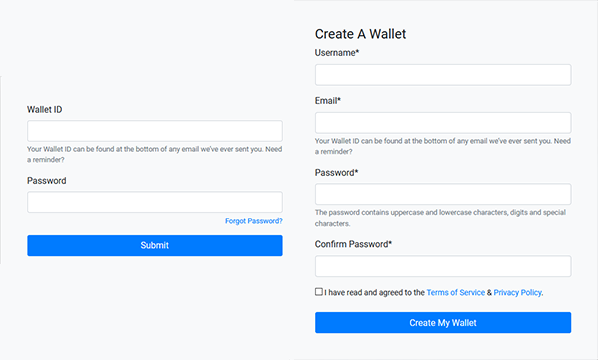The image size is (598, 360).
Task: Click the Create A Wallet heading
Action: coord(360,34)
